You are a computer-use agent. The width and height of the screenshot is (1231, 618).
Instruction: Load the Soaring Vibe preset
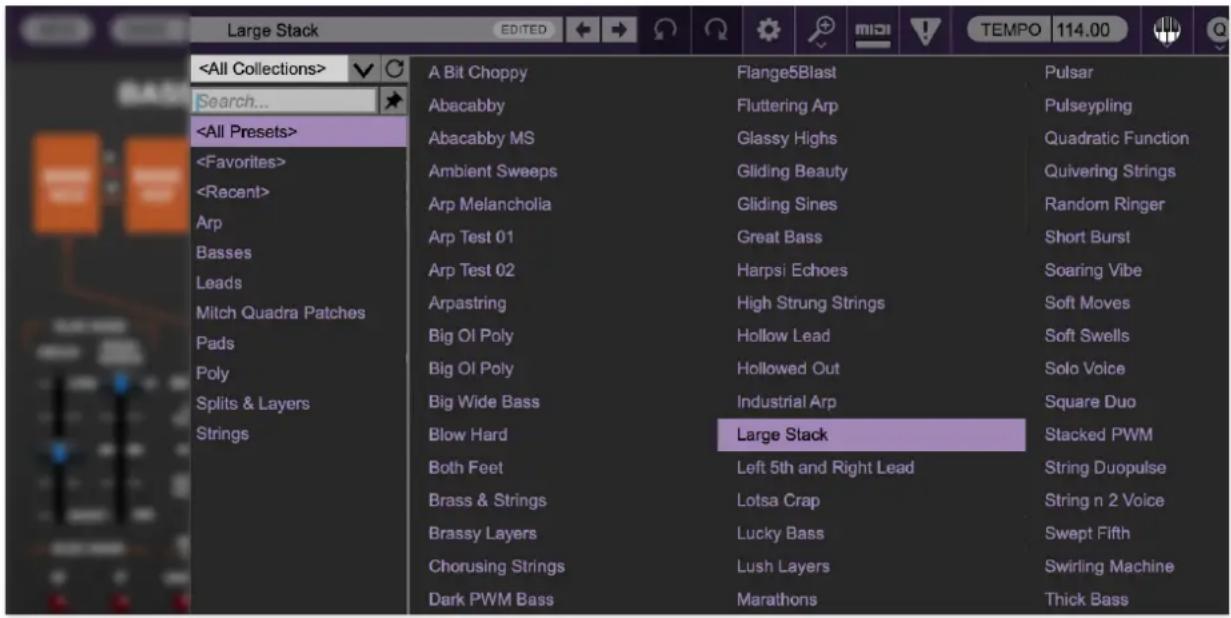pyautogui.click(x=1093, y=270)
